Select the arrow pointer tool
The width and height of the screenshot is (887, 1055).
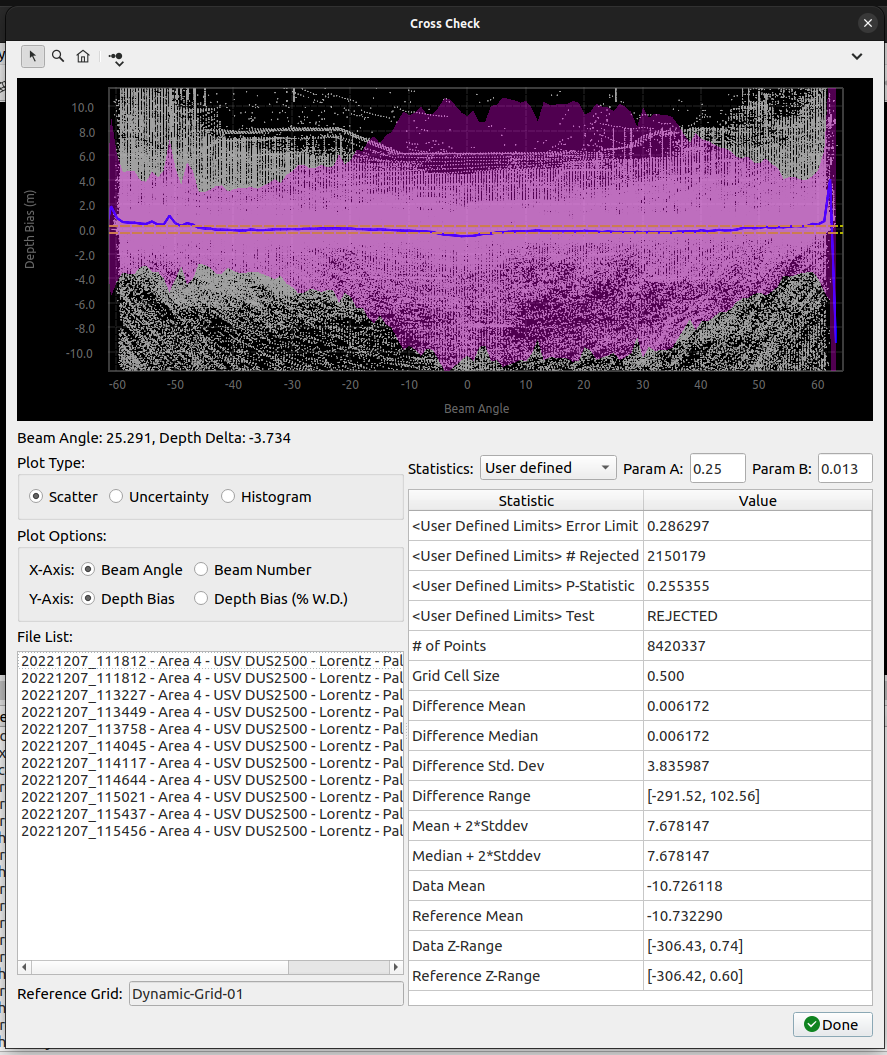pyautogui.click(x=33, y=57)
